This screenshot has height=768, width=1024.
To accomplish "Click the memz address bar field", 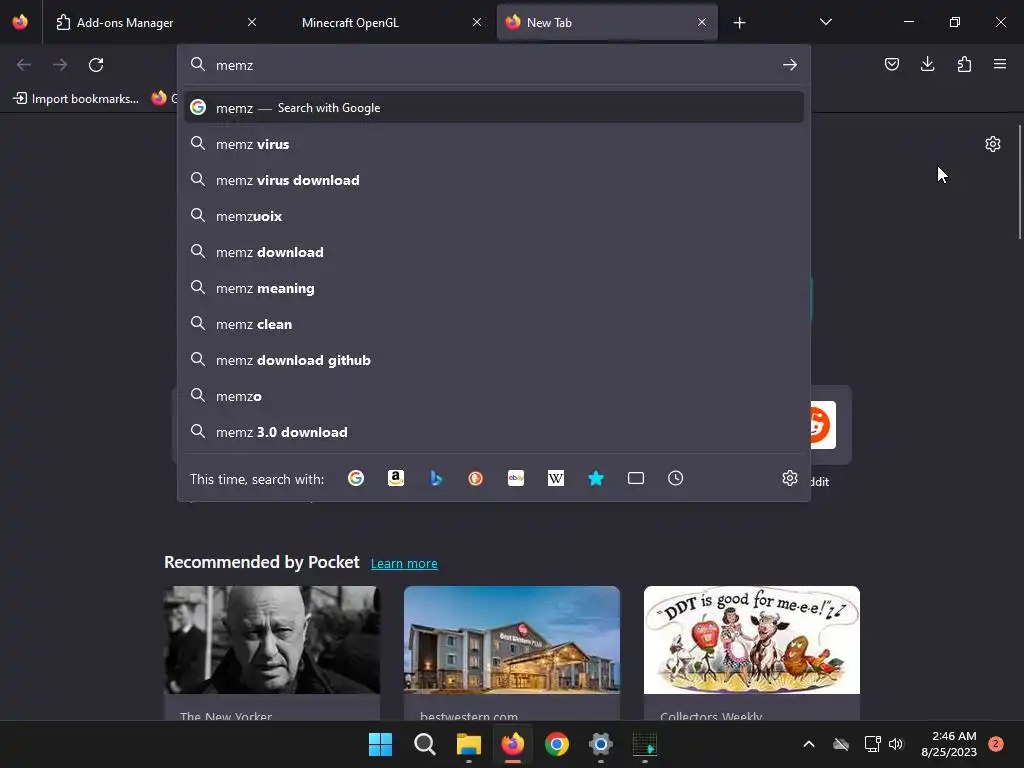I will coord(493,65).
